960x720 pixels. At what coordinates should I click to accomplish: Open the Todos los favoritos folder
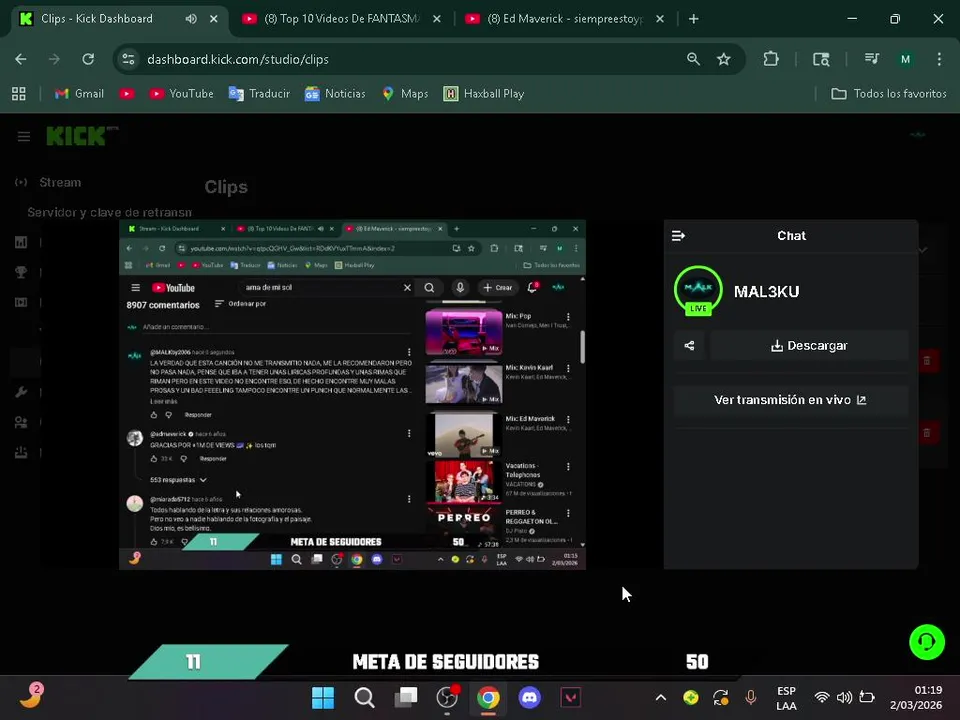[889, 94]
